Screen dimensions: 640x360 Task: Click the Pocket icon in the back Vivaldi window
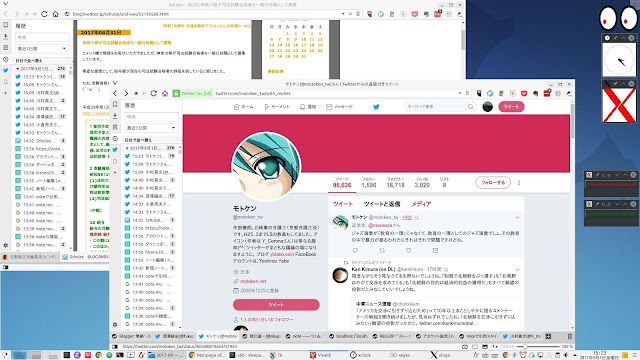click(x=415, y=14)
